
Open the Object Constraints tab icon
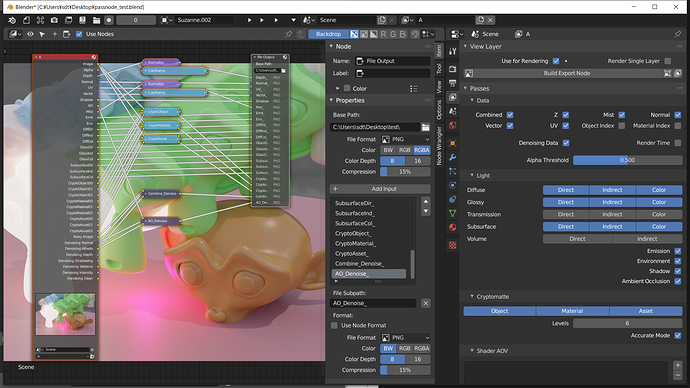click(452, 199)
